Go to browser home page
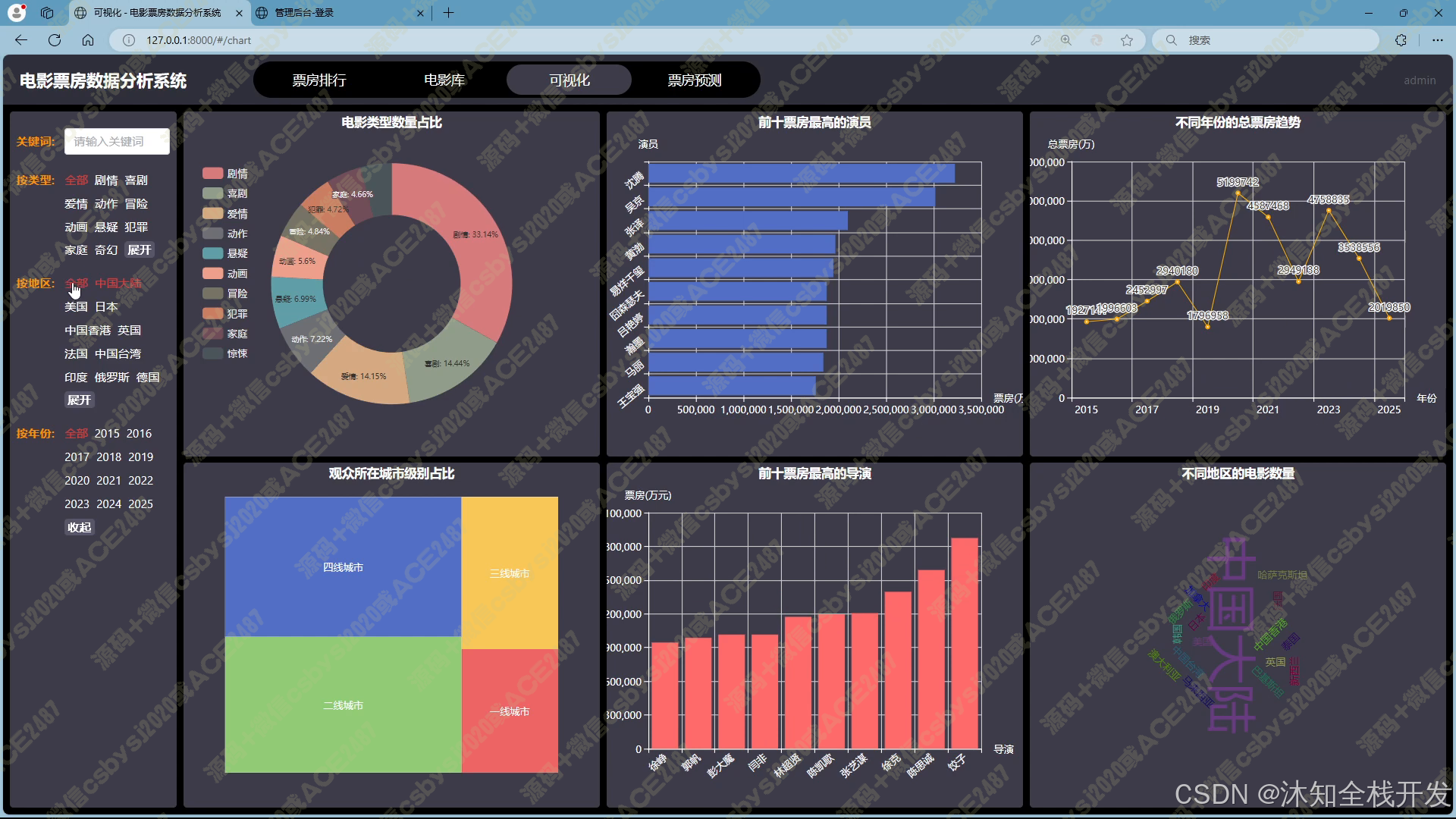Screen dimensions: 1456x819 88,40
